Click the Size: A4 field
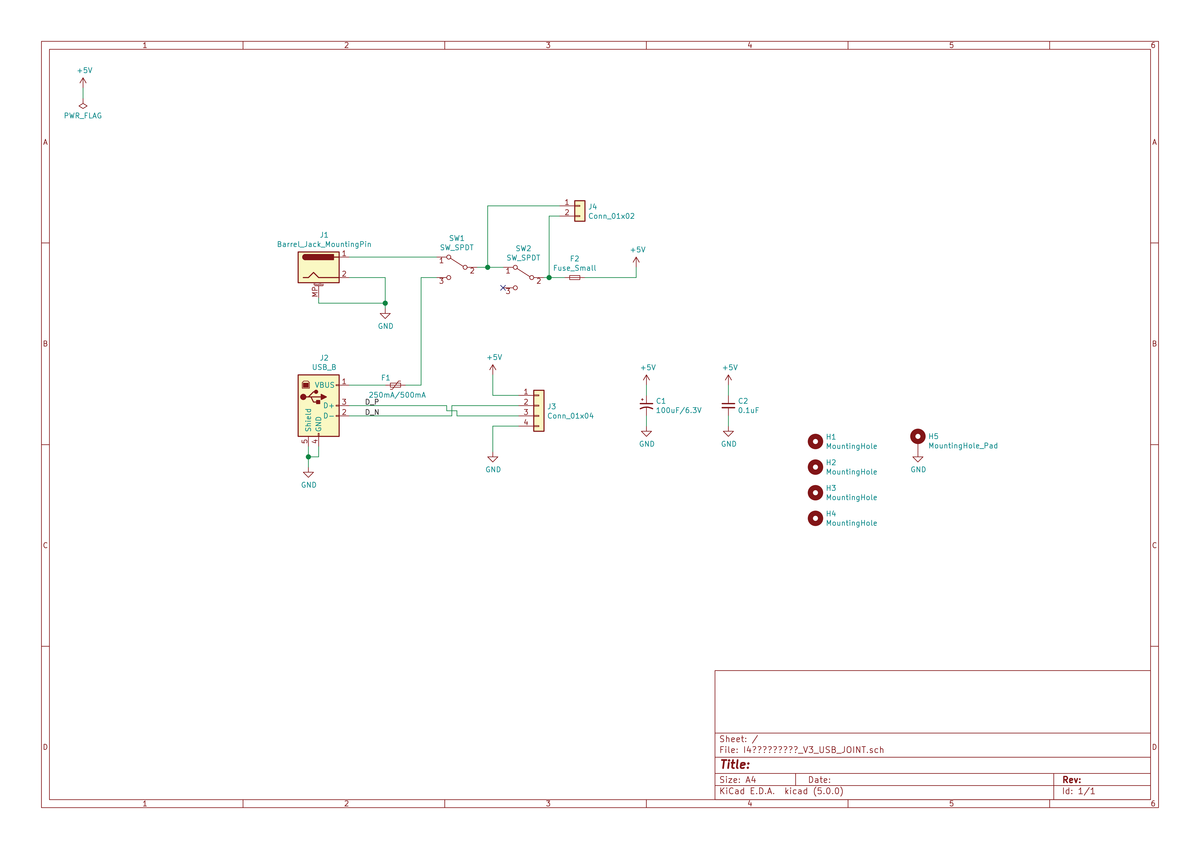This screenshot has width=1200, height=848. (737, 780)
